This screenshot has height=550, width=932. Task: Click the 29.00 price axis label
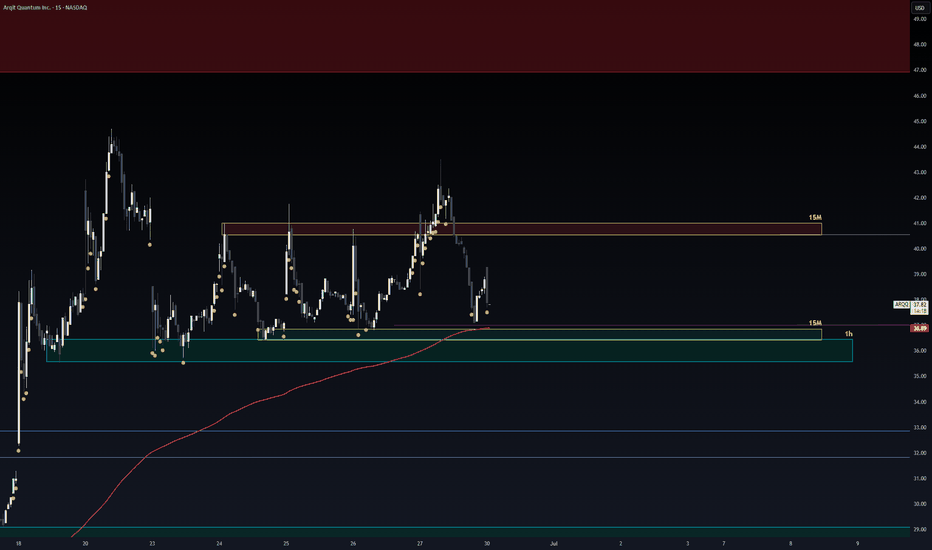tap(920, 530)
